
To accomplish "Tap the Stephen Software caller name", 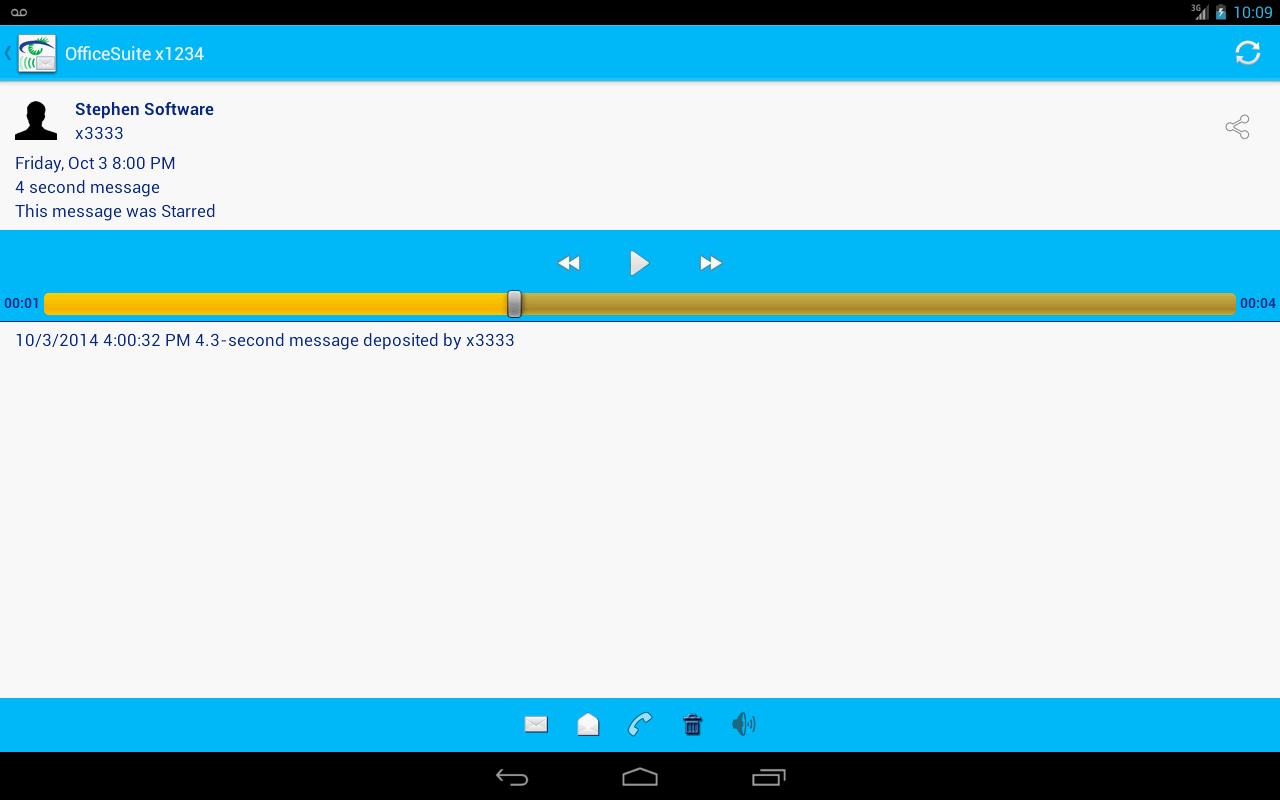I will pyautogui.click(x=144, y=109).
